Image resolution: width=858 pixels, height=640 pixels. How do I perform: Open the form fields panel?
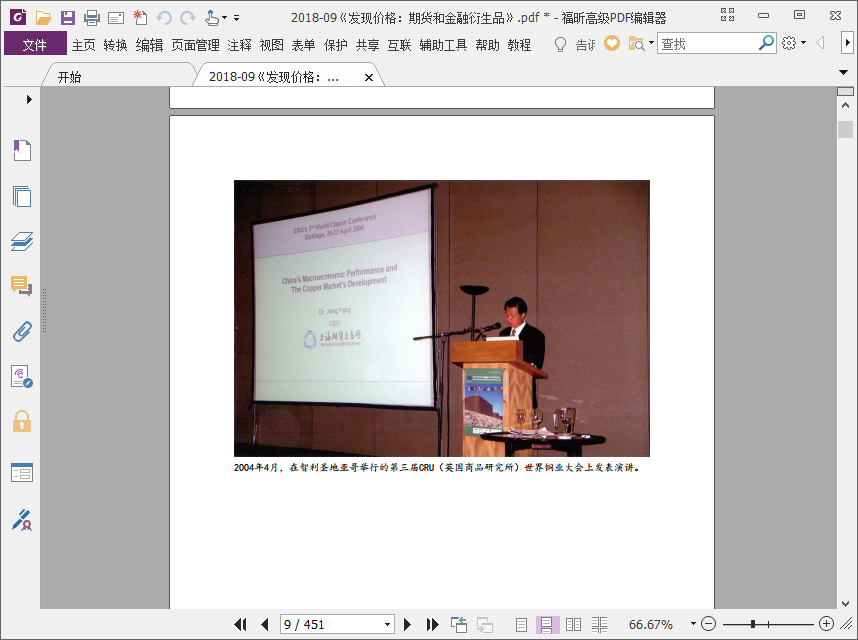point(22,473)
